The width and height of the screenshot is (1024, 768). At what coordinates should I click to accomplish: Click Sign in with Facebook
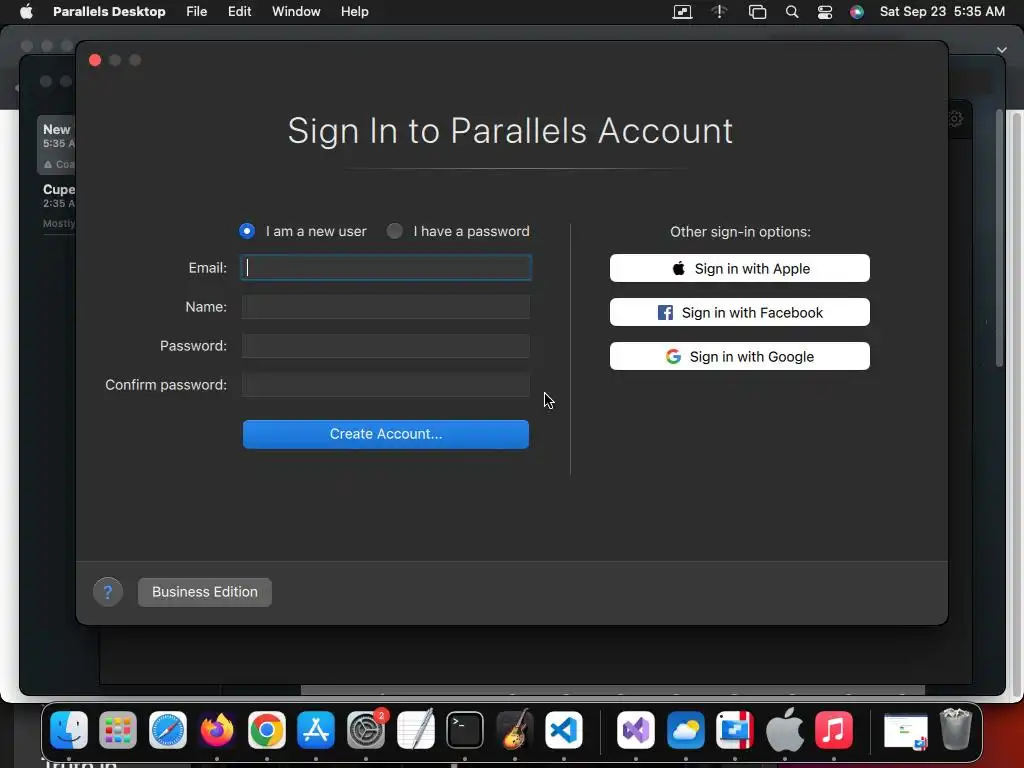740,312
